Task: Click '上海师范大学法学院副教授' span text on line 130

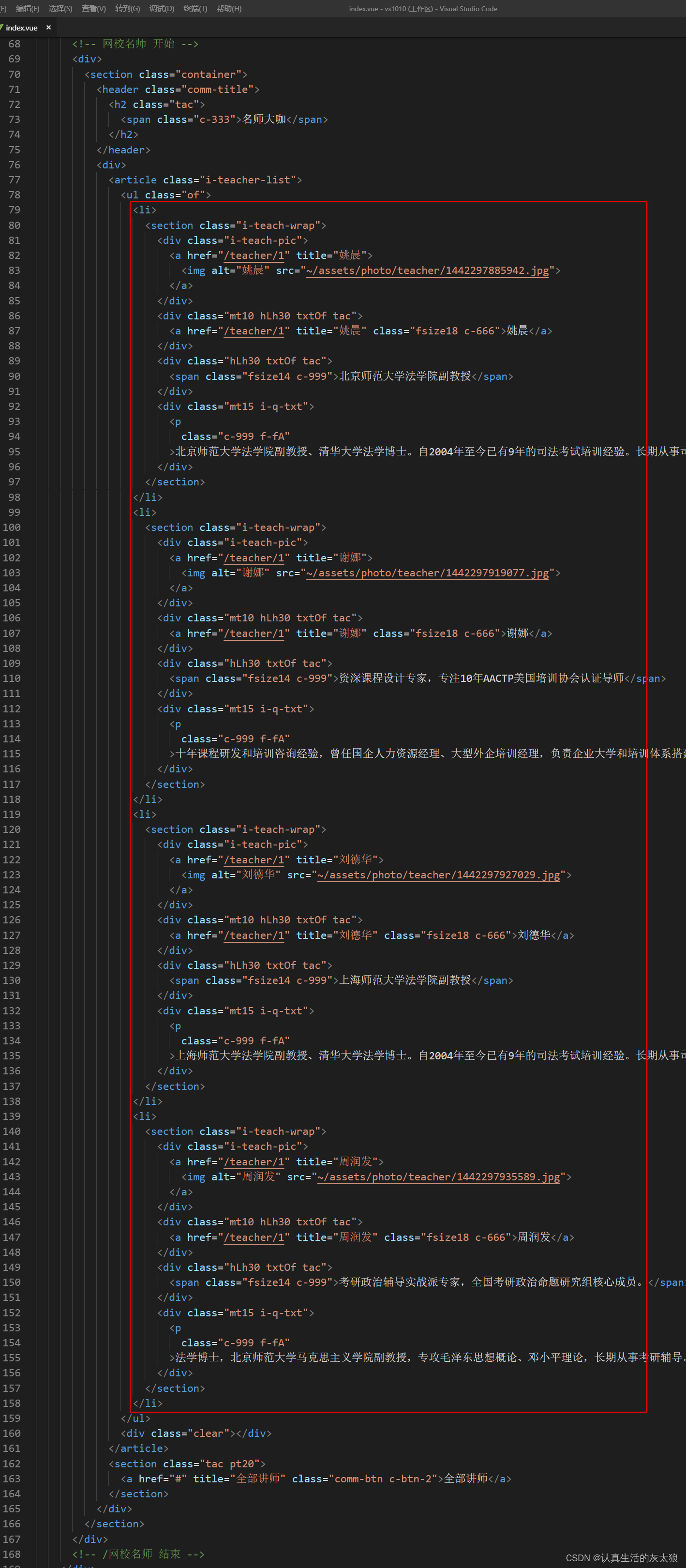Action: click(x=405, y=980)
